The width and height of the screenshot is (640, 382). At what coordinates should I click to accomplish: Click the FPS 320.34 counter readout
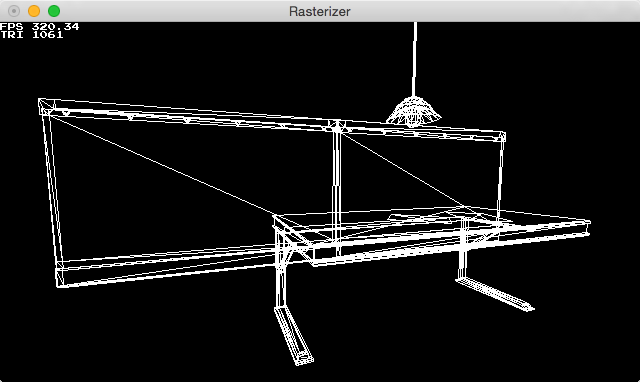coord(40,27)
